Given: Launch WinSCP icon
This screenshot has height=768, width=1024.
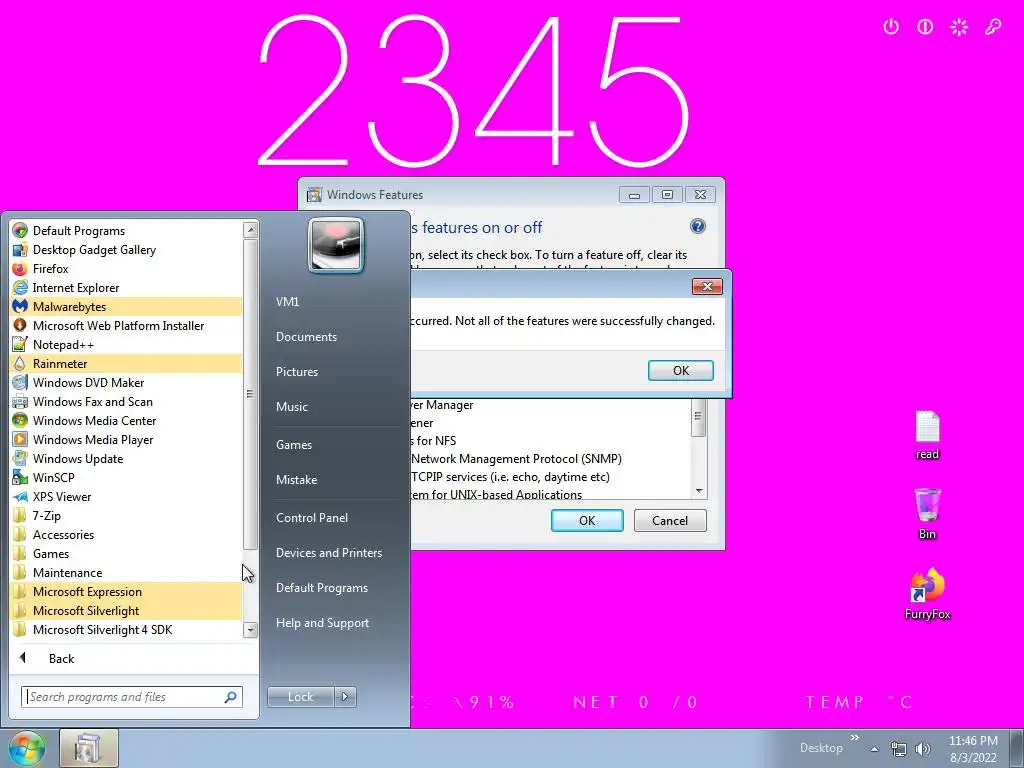Looking at the screenshot, I should (x=20, y=477).
